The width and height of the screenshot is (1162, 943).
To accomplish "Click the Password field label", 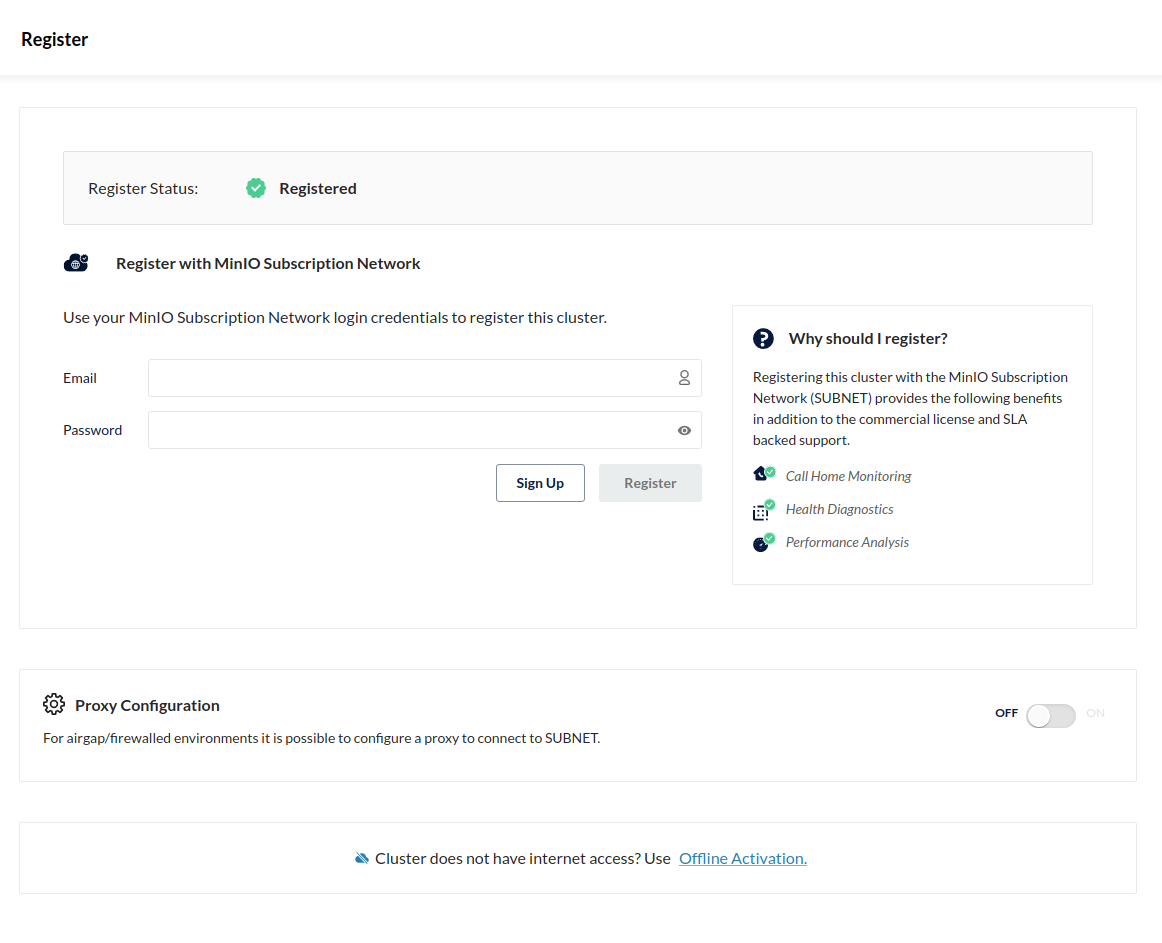I will tap(93, 430).
